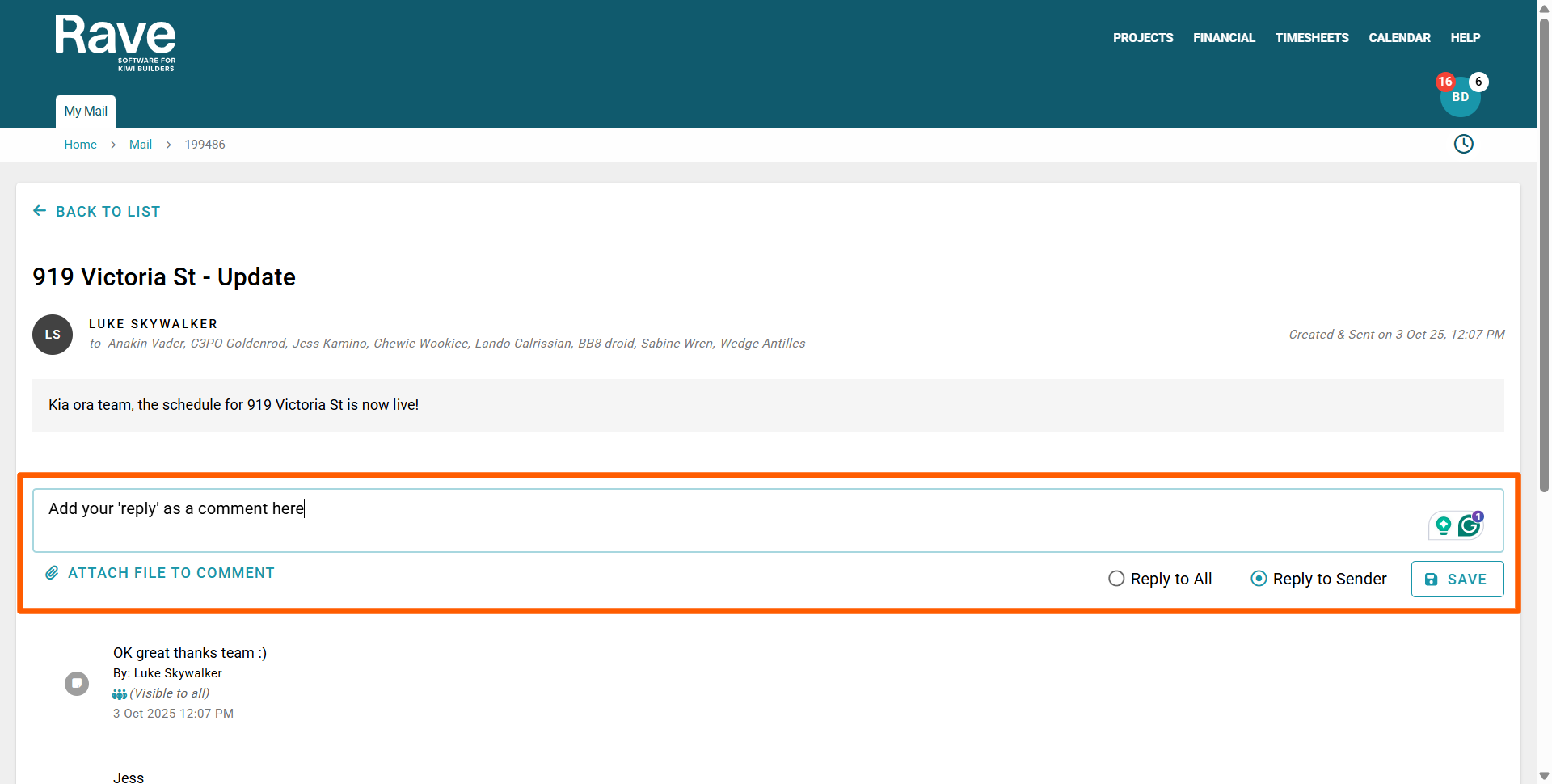The height and width of the screenshot is (784, 1552).
Task: Click the '919 Victoria St - Update' title
Action: pos(164,277)
